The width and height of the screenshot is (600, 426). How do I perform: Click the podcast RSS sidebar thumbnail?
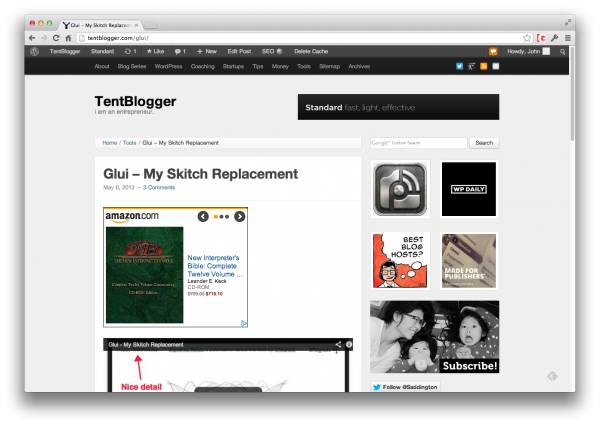[x=400, y=189]
